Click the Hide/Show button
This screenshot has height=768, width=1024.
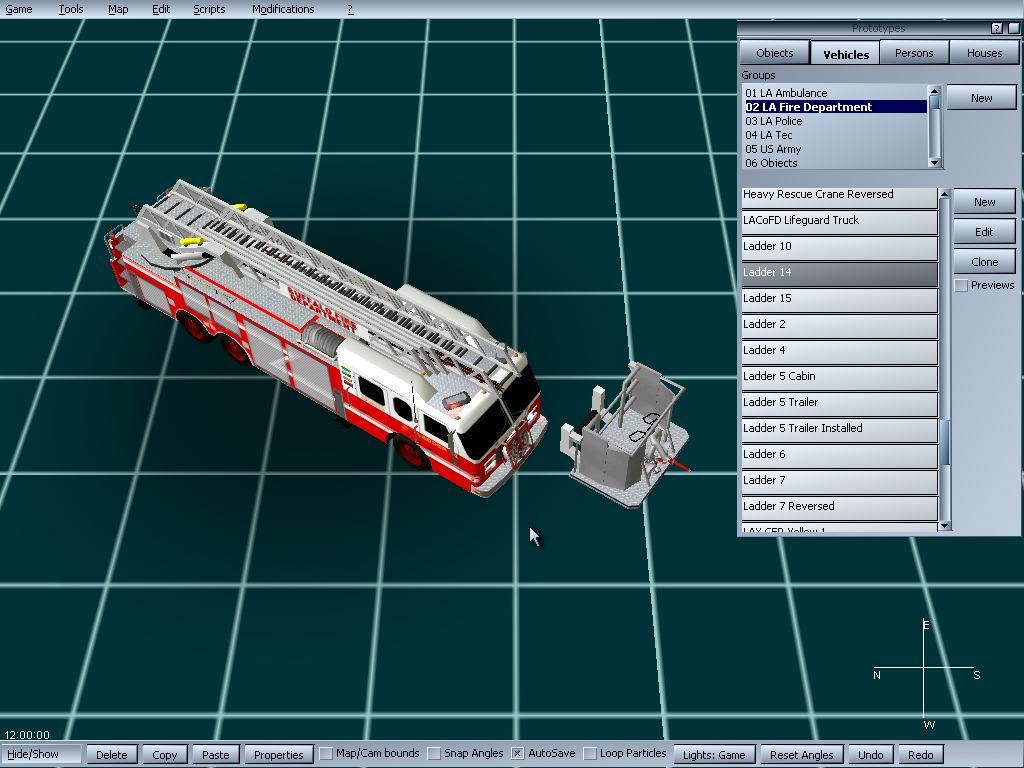pyautogui.click(x=41, y=754)
